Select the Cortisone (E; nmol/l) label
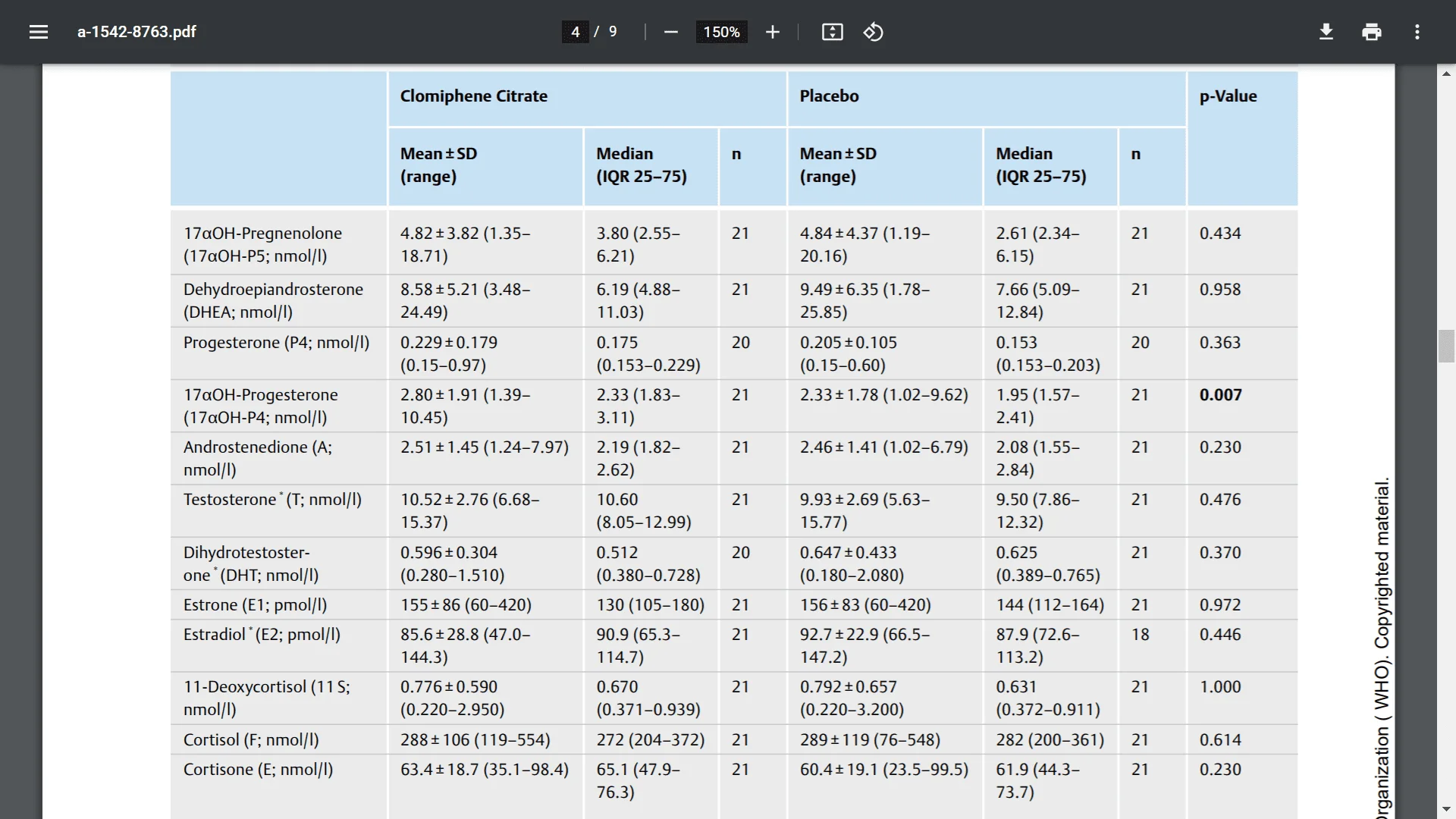Viewport: 1456px width, 819px height. [x=258, y=770]
